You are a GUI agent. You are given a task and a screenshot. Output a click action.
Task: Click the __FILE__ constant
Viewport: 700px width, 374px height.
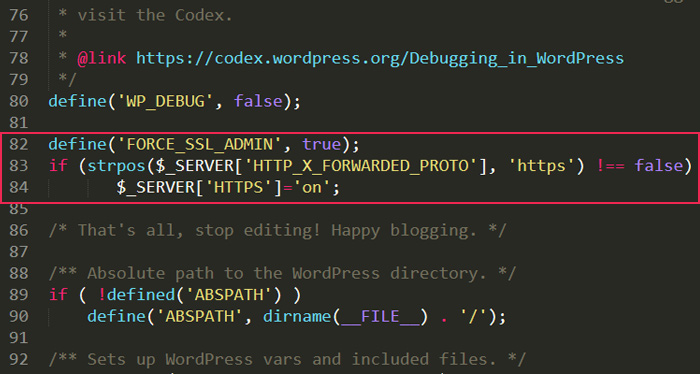(380, 317)
